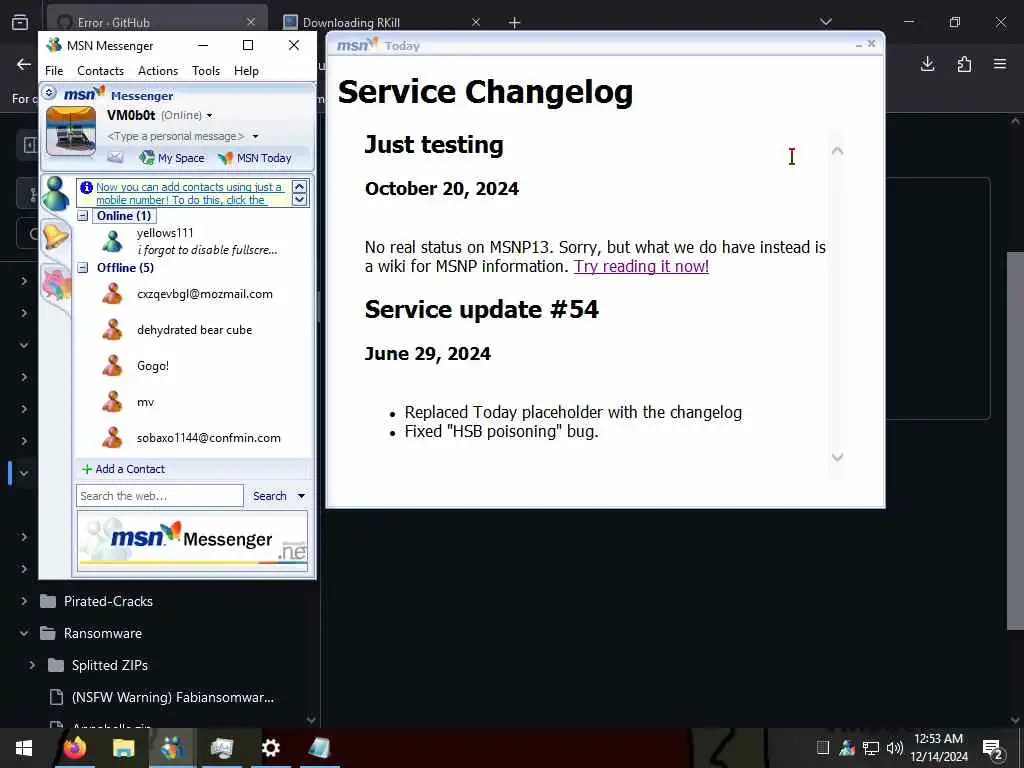Switch to the Error - GitHub browser tab

coord(157,22)
